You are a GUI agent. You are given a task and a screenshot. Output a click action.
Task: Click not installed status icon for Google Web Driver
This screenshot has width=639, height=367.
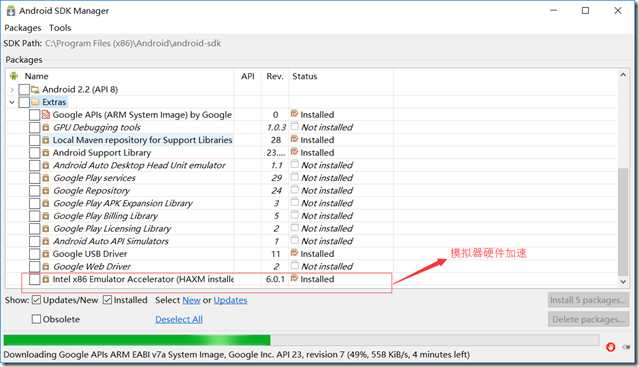[295, 266]
